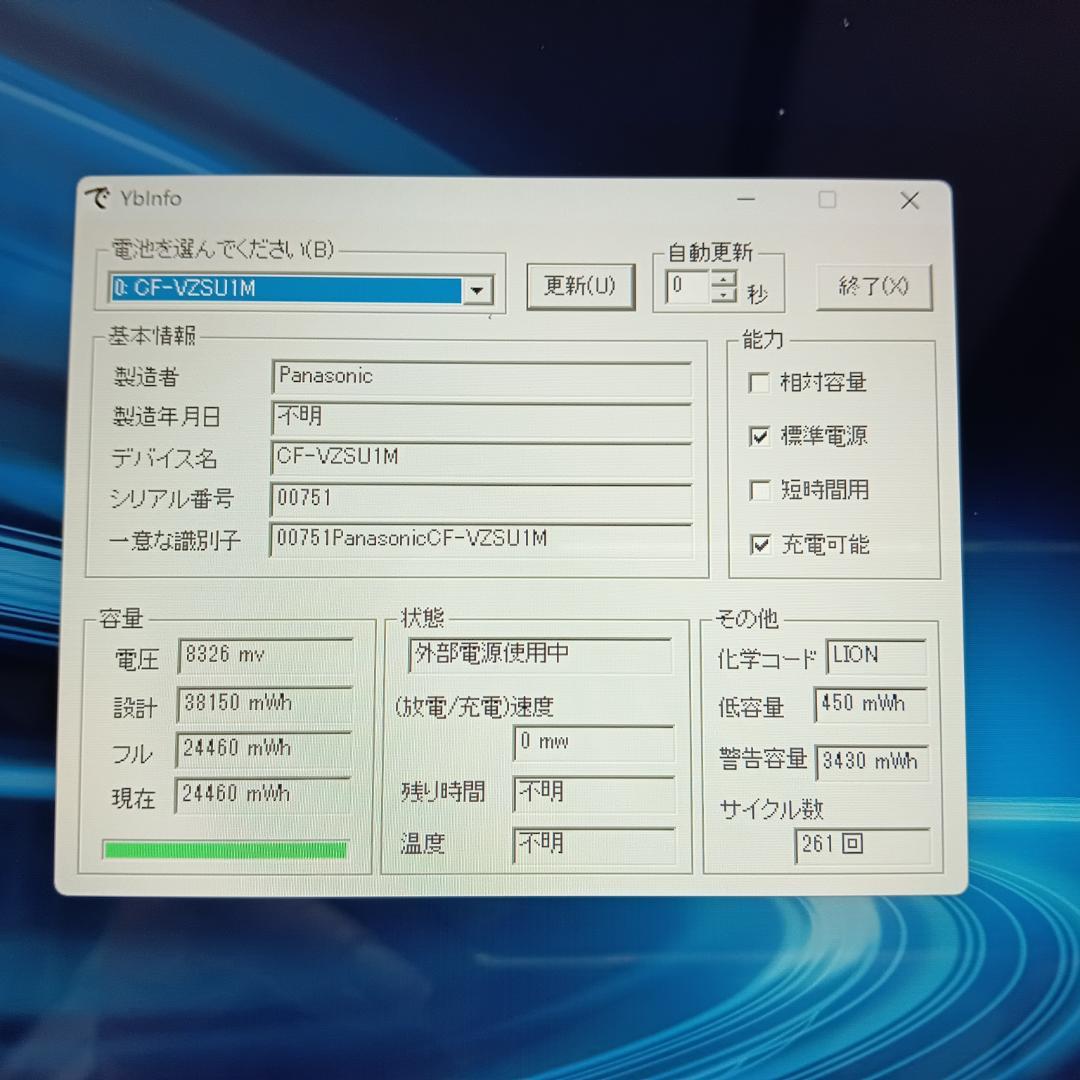The height and width of the screenshot is (1080, 1080).
Task: Click the 残り時間 value field
Action: pyautogui.click(x=594, y=793)
